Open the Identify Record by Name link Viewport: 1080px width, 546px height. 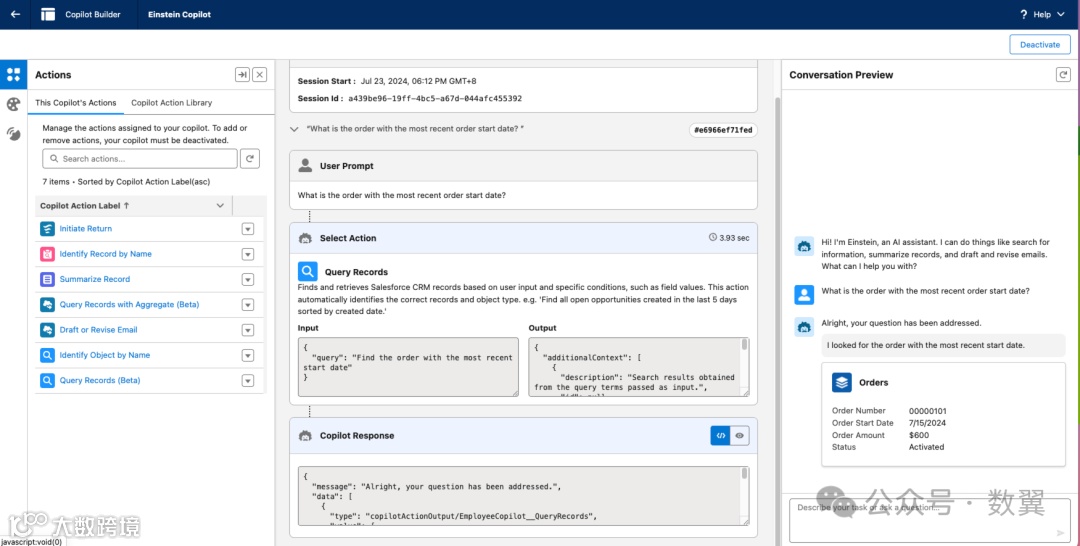pyautogui.click(x=105, y=254)
